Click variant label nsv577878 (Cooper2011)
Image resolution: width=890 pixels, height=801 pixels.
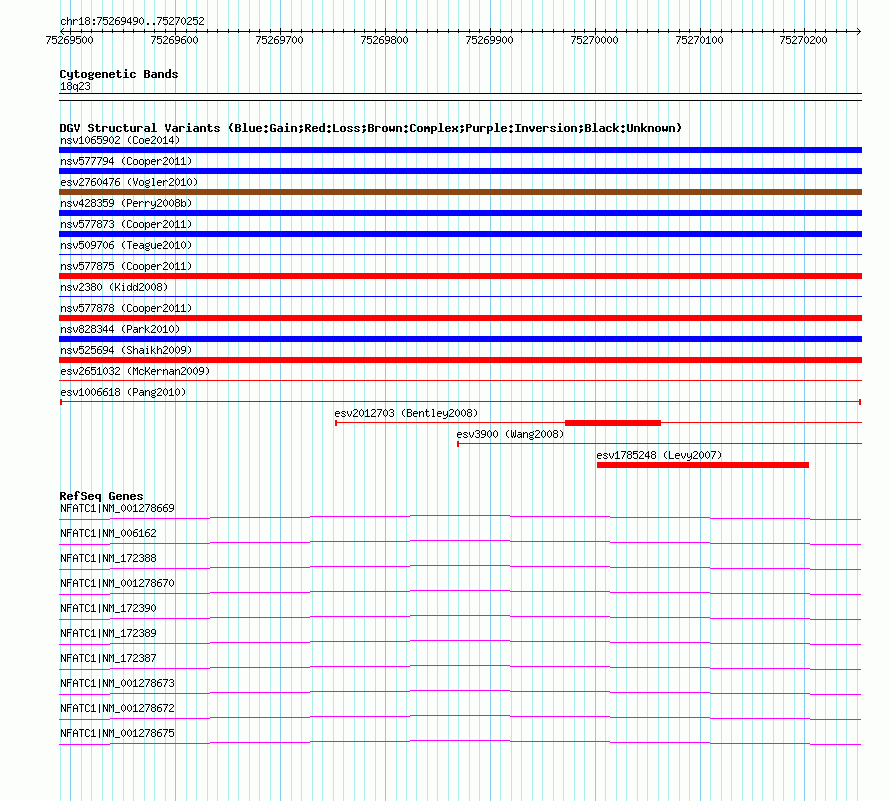click(126, 308)
